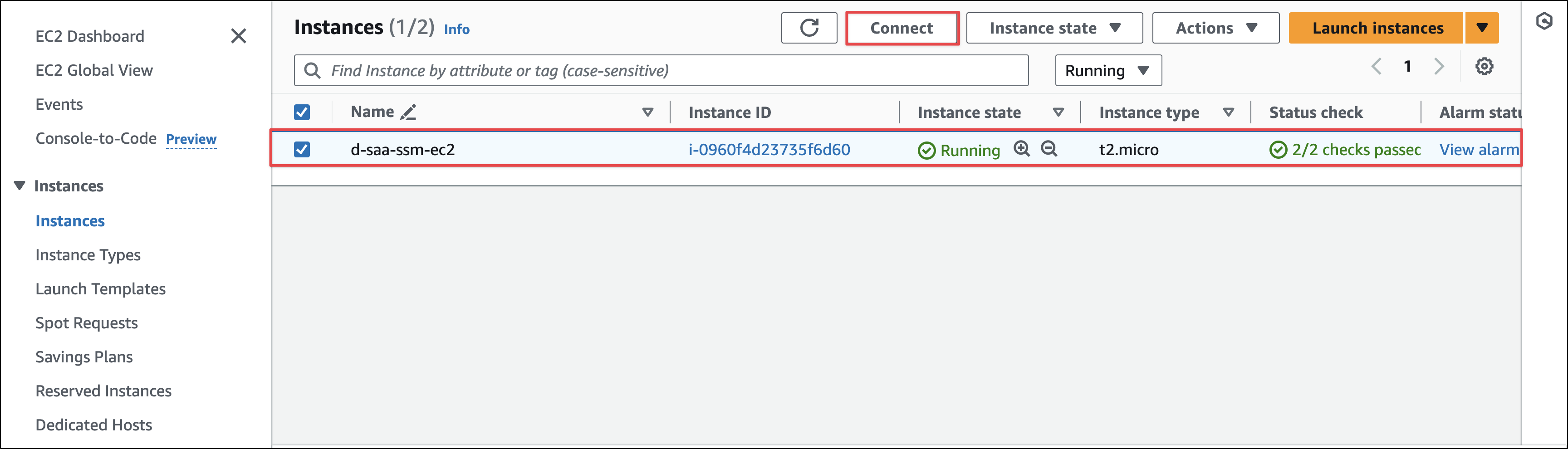Uncheck the d-saa-ssm-ec2 instance checkbox
This screenshot has height=449, width=1568.
pyautogui.click(x=302, y=150)
